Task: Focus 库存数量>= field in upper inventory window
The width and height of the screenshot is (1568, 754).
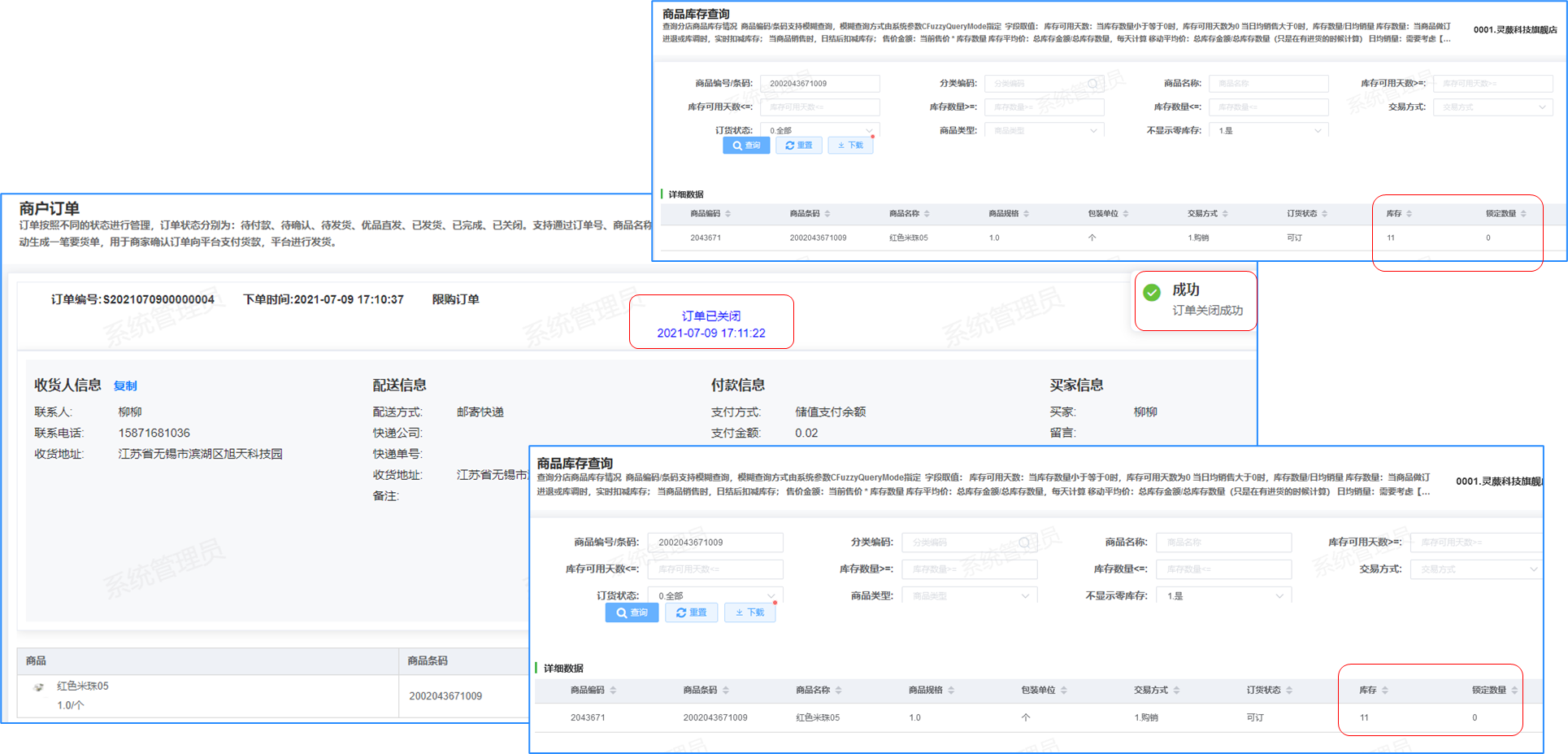Action: (x=1045, y=107)
